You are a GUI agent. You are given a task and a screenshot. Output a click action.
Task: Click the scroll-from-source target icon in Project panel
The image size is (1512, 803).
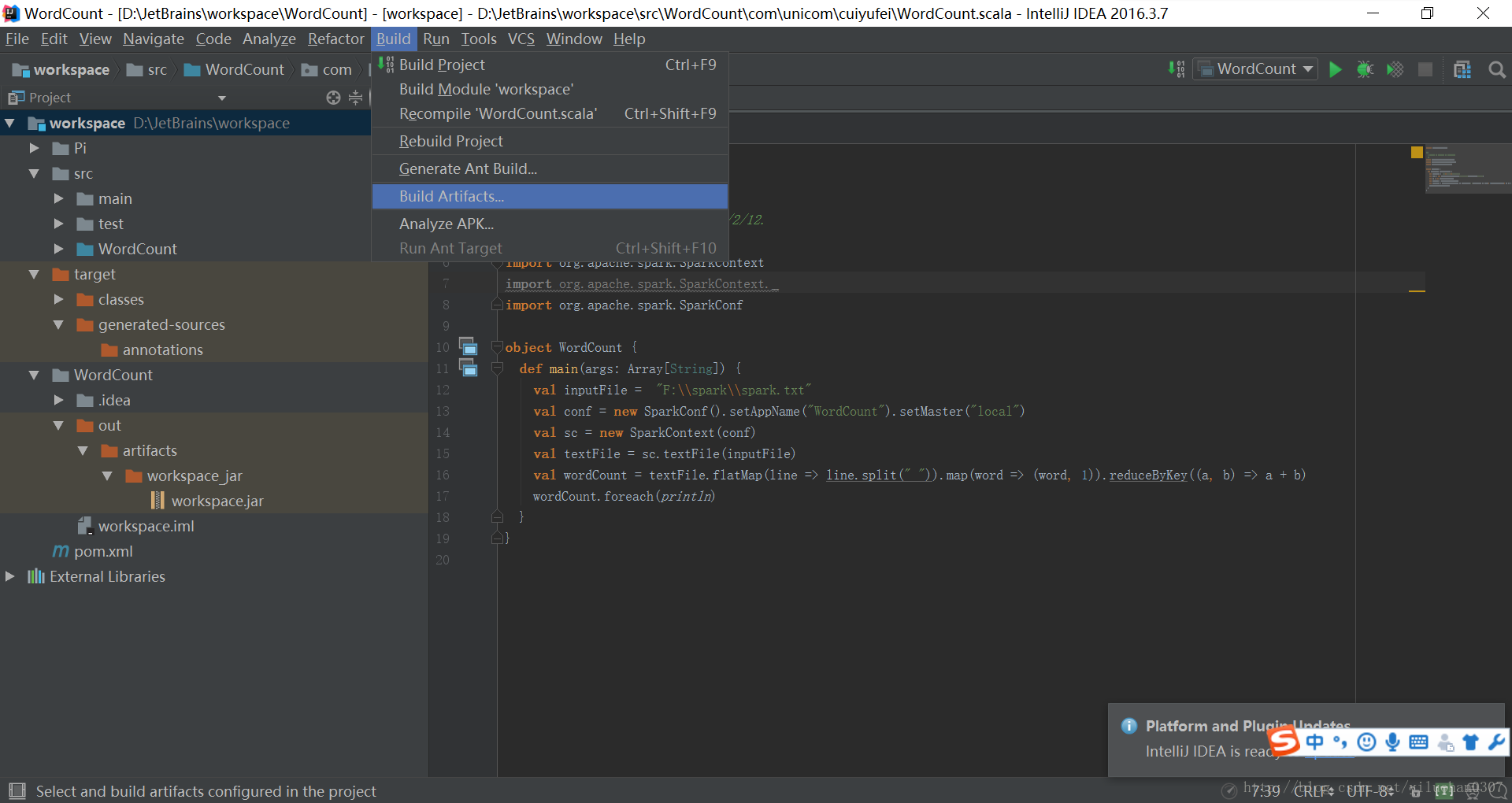[333, 98]
